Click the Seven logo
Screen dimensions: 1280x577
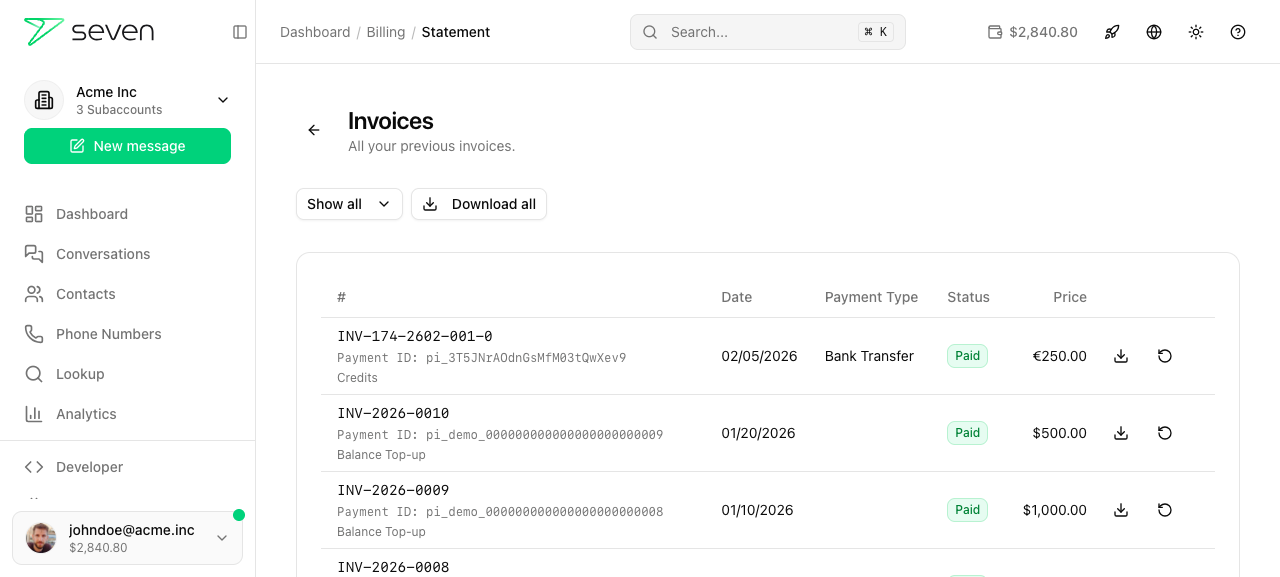[89, 32]
